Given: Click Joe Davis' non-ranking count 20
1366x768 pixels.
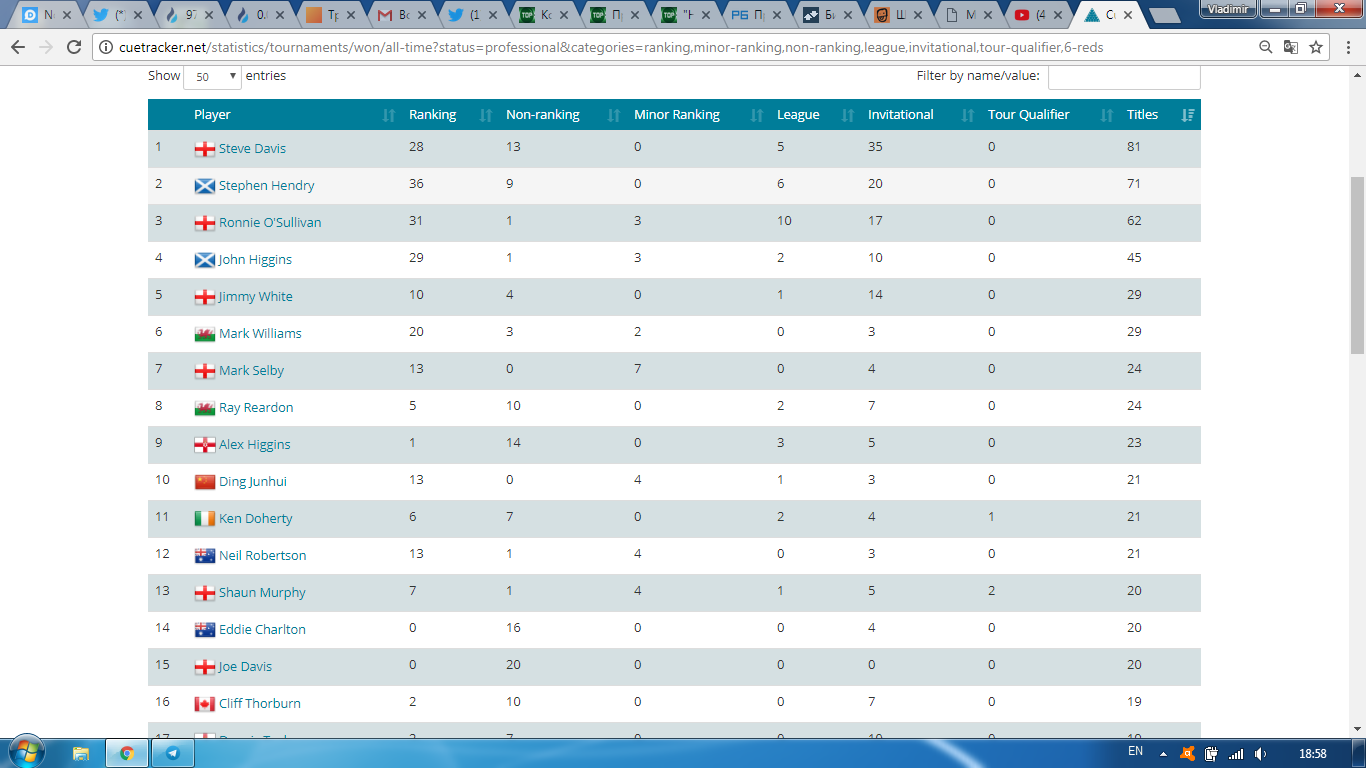Looking at the screenshot, I should 513,664.
